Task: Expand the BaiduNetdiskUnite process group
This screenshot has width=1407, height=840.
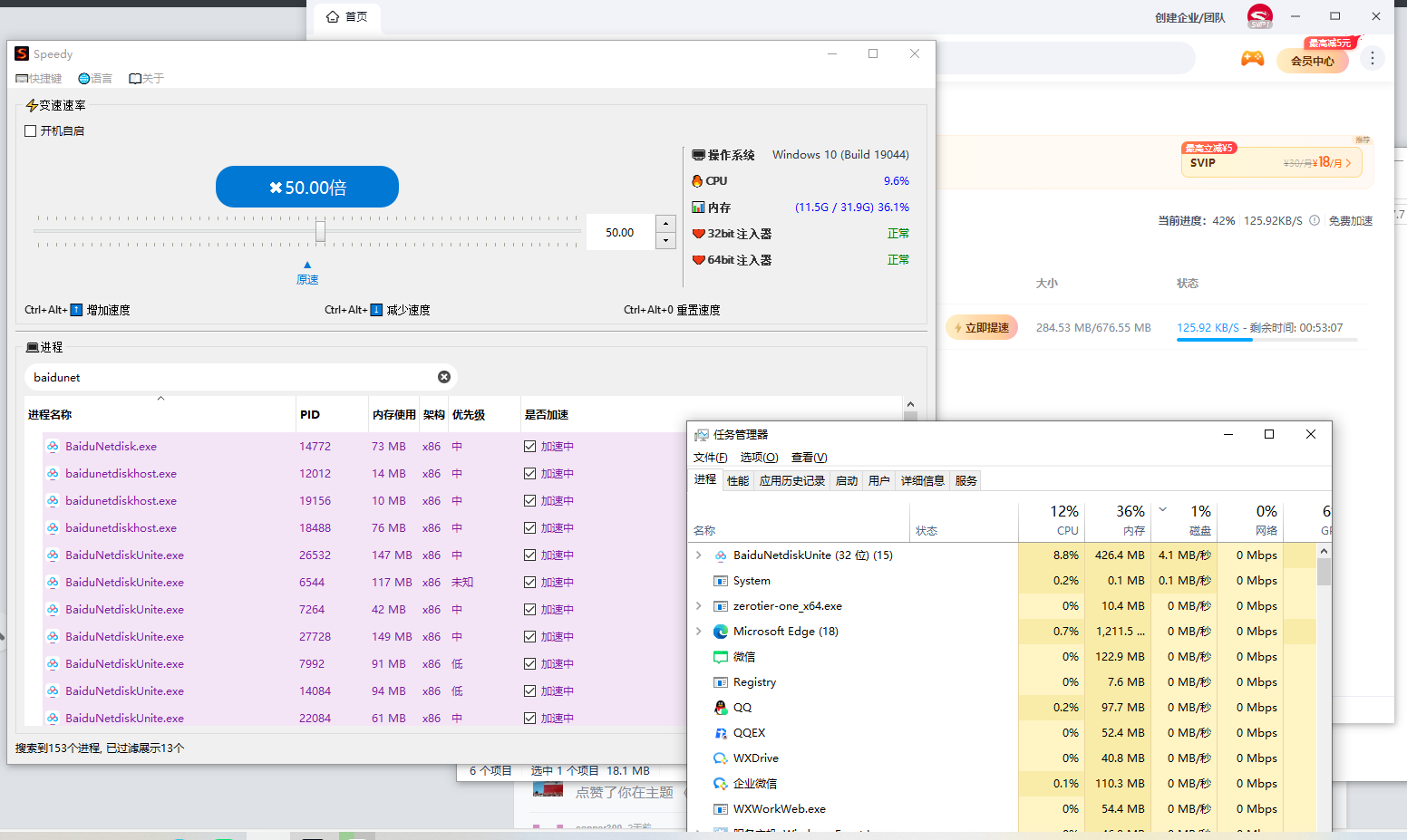Action: point(698,555)
